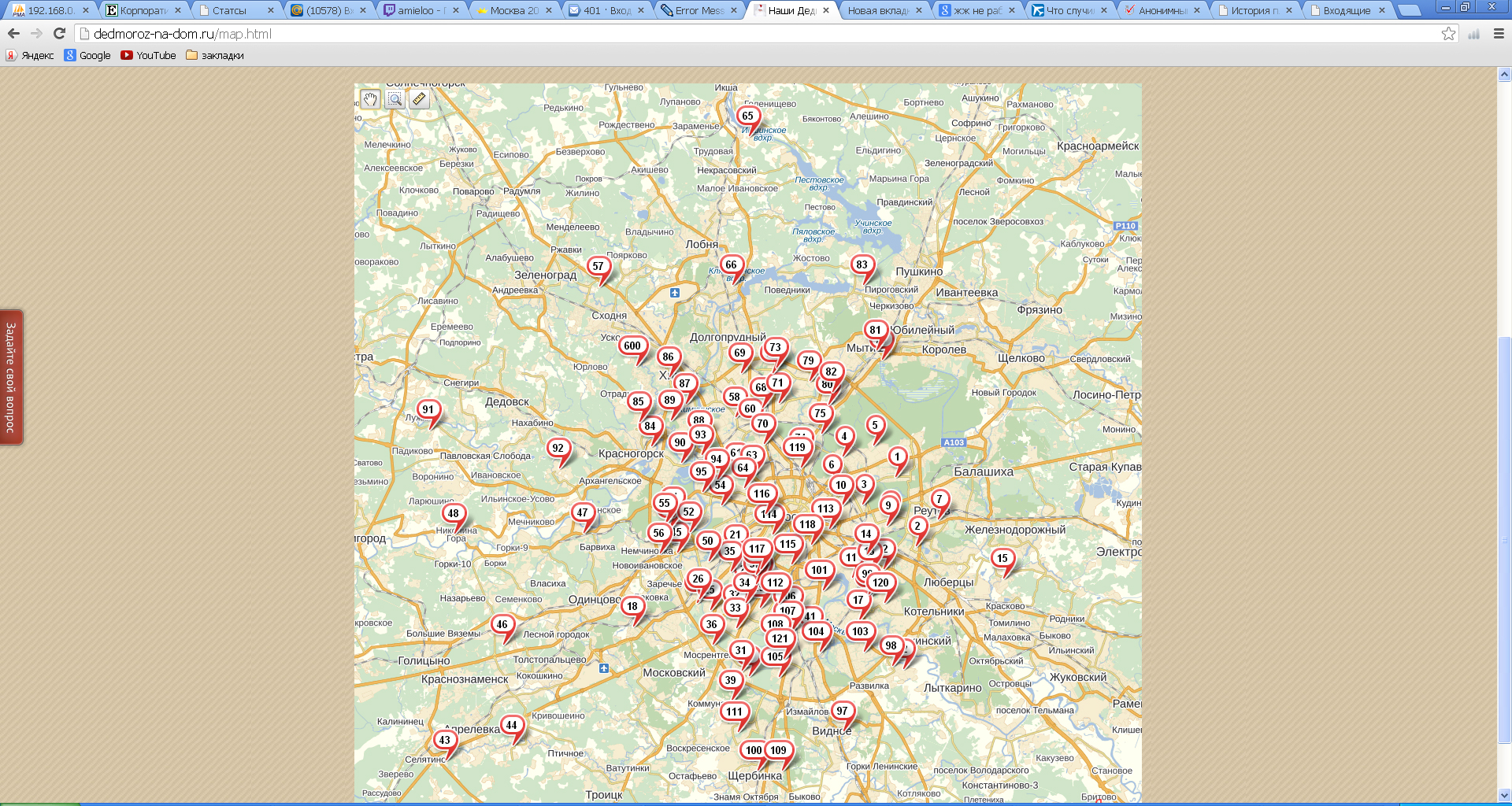Open a new tab with the new-tab button
The height and width of the screenshot is (806, 1512).
(1409, 10)
